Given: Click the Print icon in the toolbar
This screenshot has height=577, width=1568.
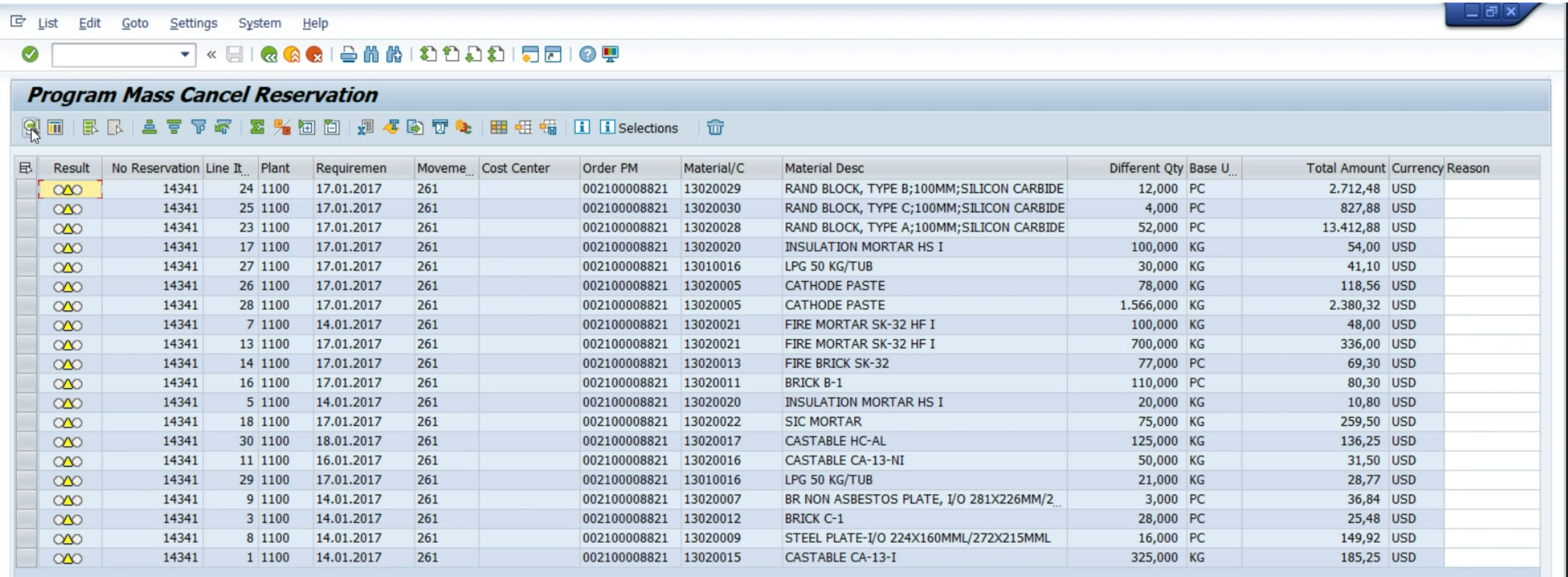Looking at the screenshot, I should point(348,55).
